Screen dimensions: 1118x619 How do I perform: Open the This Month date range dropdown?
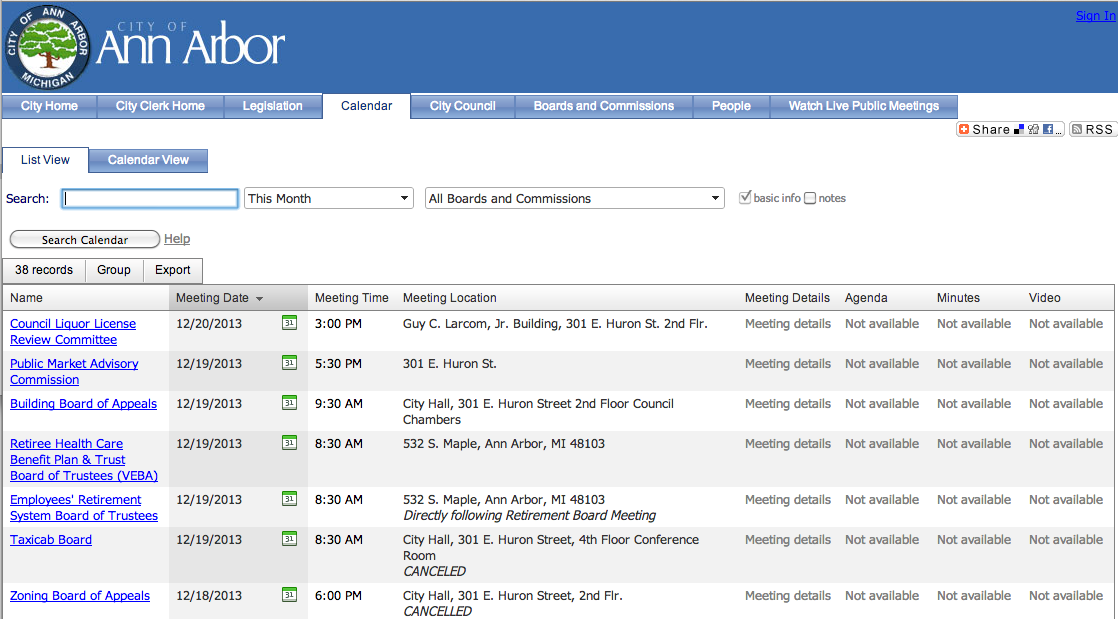coord(328,197)
